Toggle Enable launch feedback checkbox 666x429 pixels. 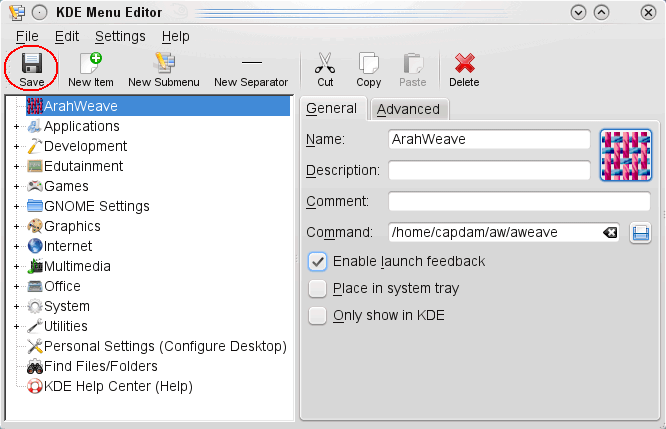pos(317,261)
